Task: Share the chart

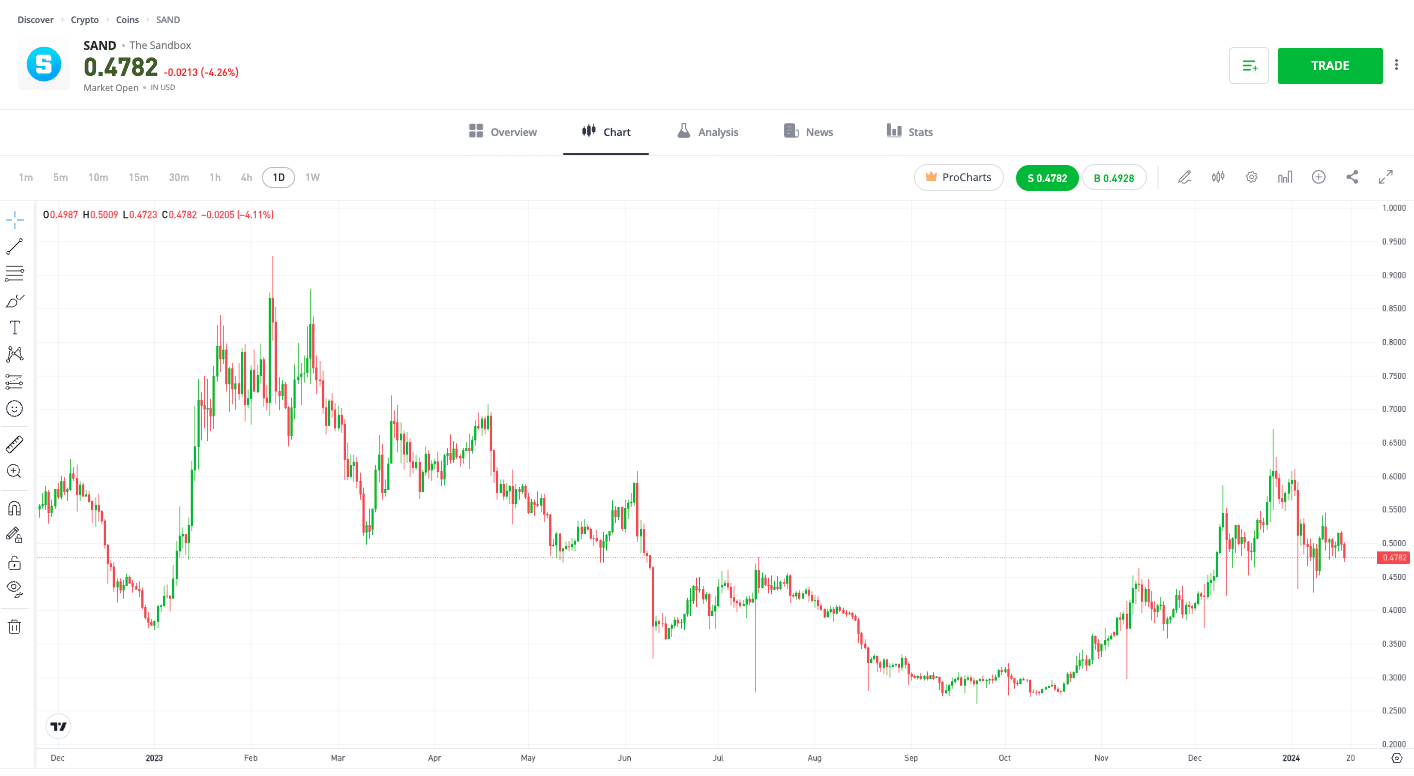Action: point(1352,177)
